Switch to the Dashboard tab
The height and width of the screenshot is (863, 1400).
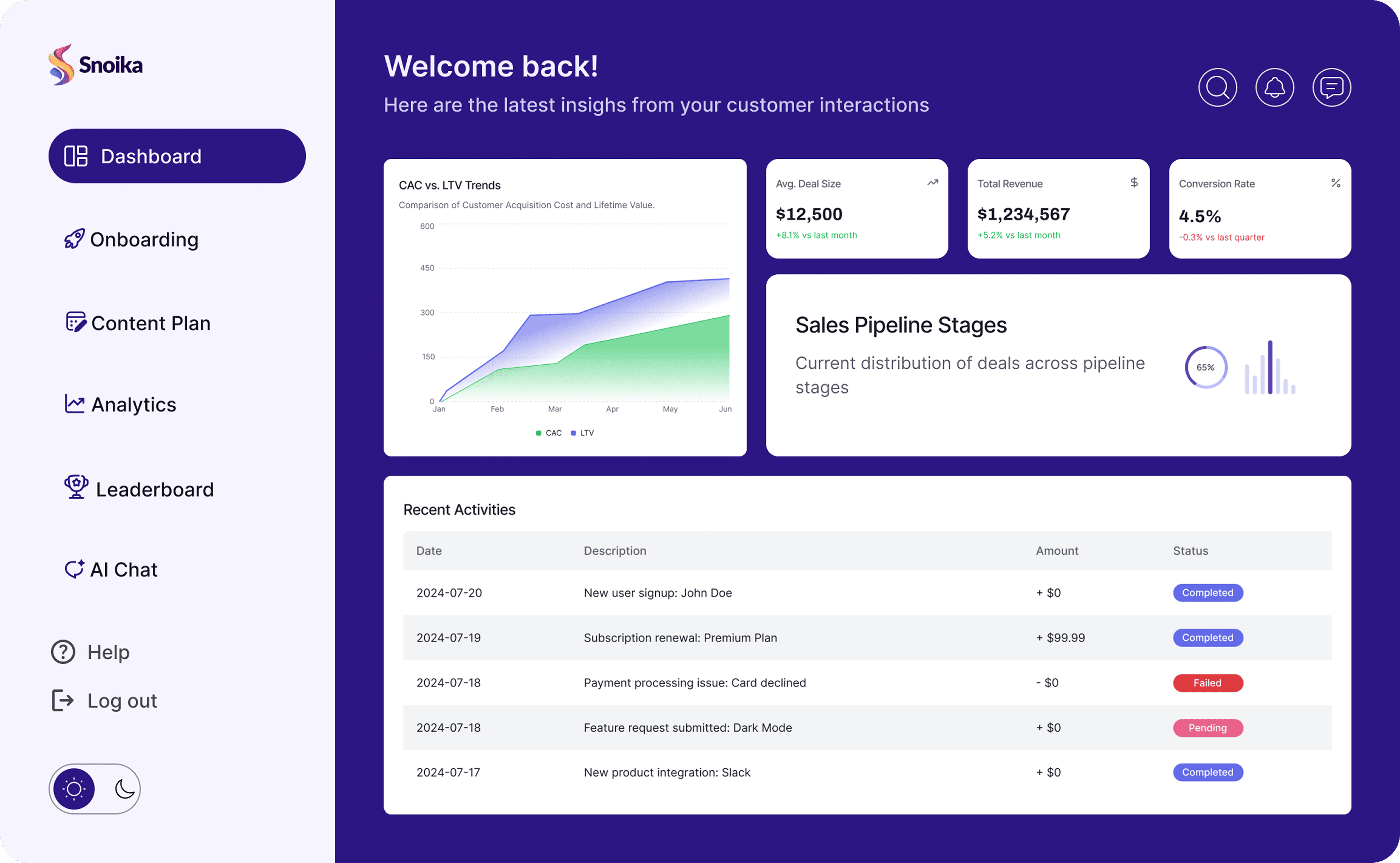[x=176, y=155]
